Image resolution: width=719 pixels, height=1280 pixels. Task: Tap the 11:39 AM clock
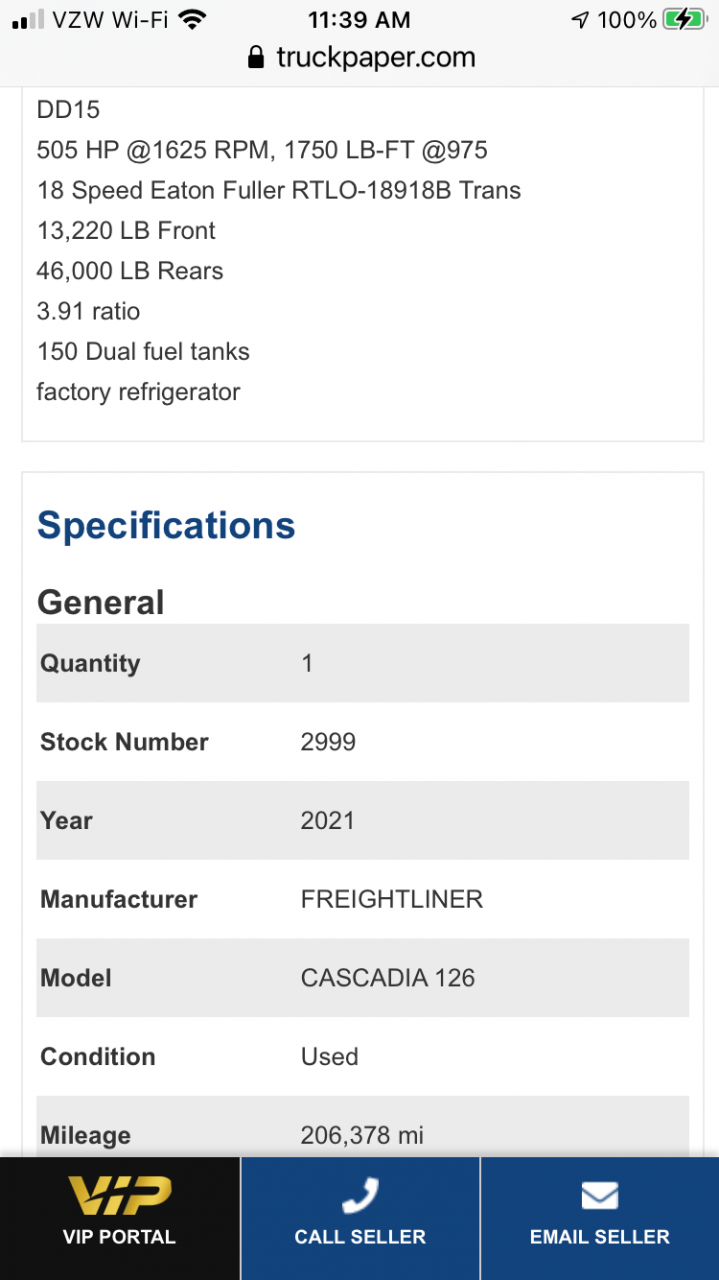(359, 19)
